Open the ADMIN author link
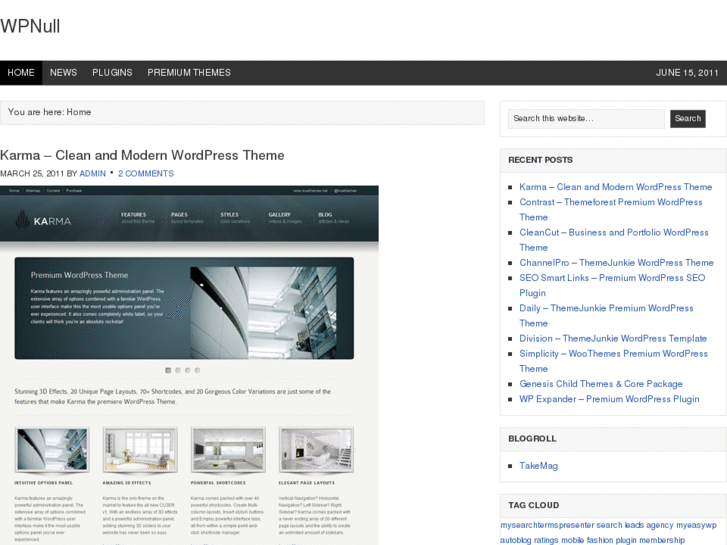Screen dimensions: 727x545 click(93, 173)
